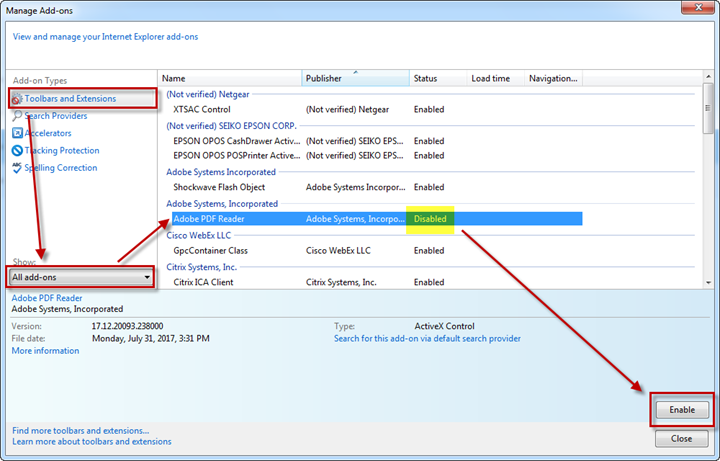Image resolution: width=720 pixels, height=461 pixels.
Task: Click the add-on list vertical scrollbar
Action: (x=709, y=180)
